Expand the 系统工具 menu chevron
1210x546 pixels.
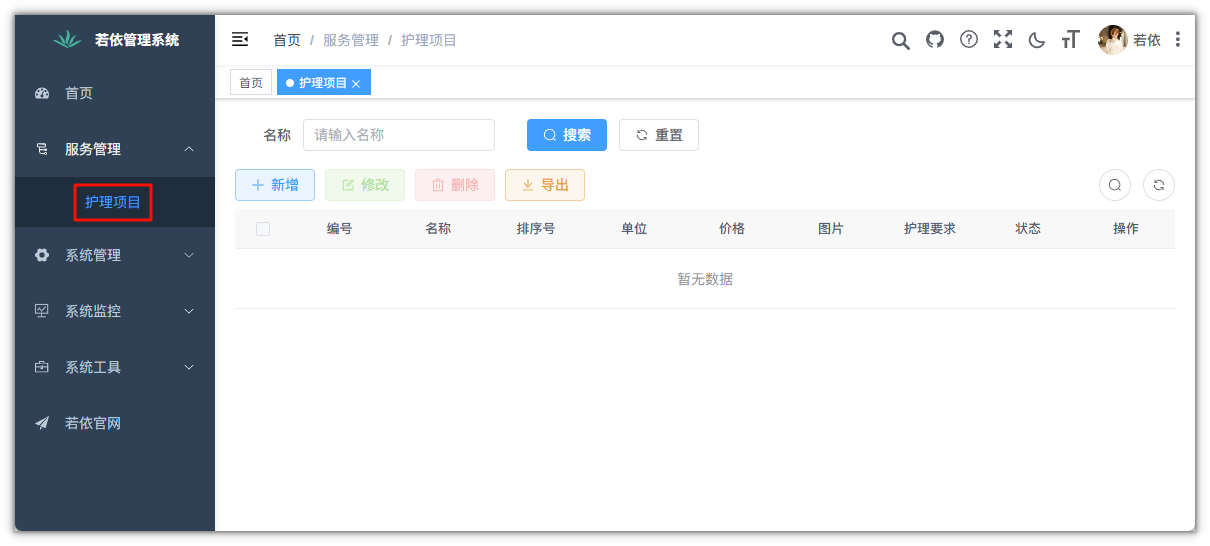(x=189, y=367)
